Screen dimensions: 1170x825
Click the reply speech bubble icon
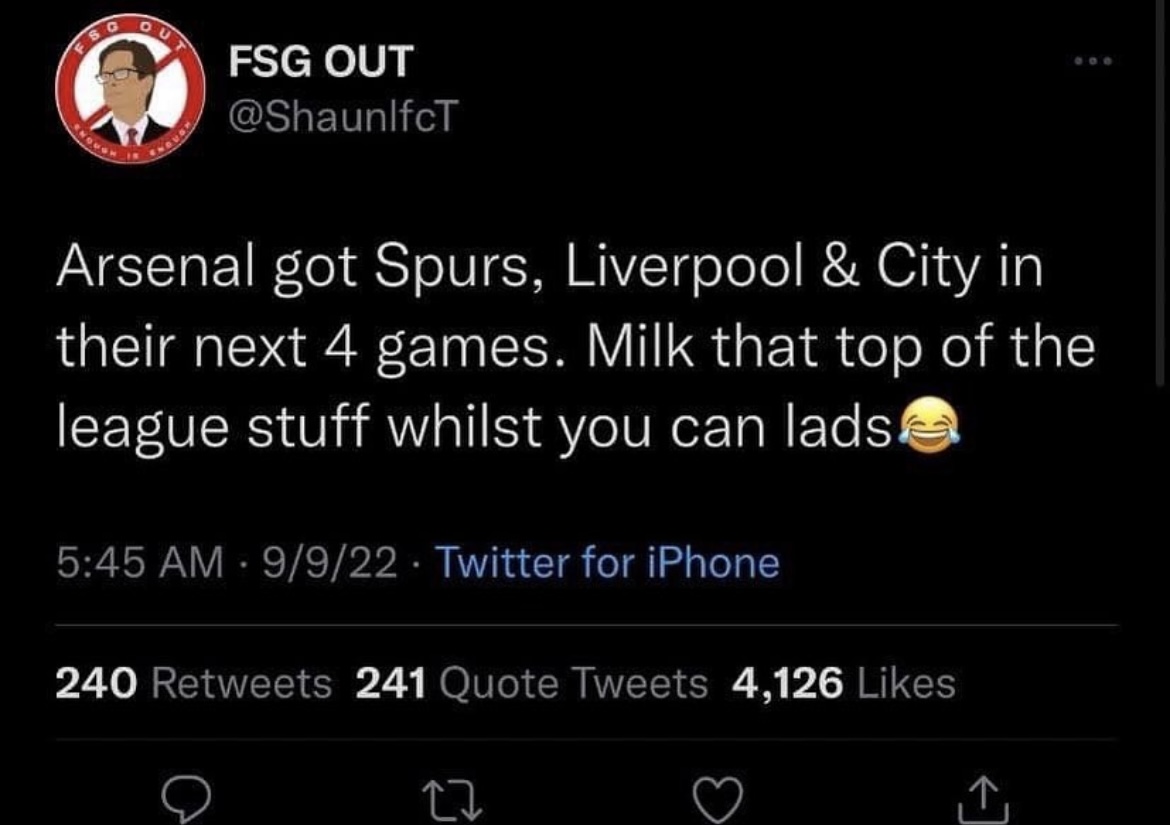tap(187, 799)
